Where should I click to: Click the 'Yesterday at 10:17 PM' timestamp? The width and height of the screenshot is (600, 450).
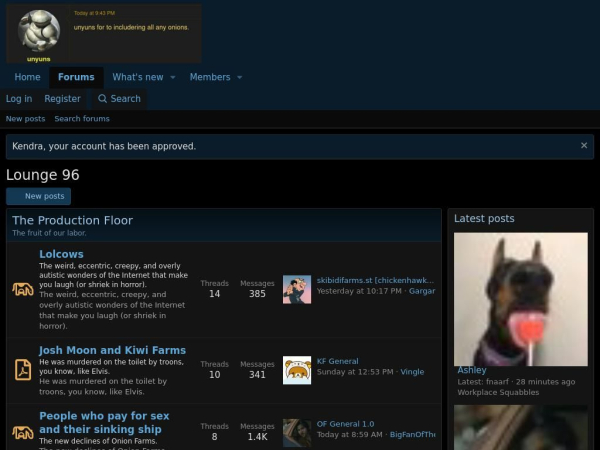(x=359, y=291)
